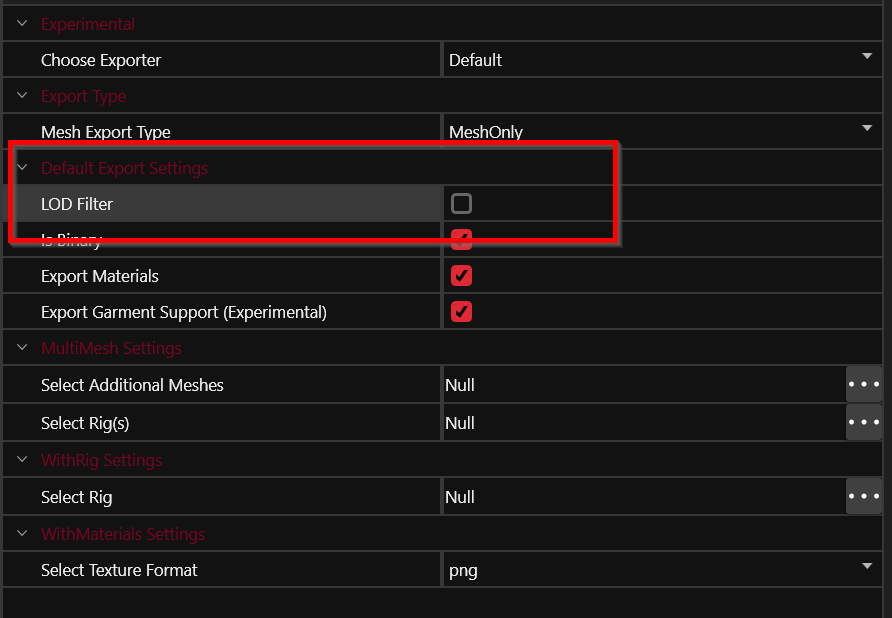
Task: Toggle Export Garment Support (Experimental) checkbox
Action: (461, 312)
